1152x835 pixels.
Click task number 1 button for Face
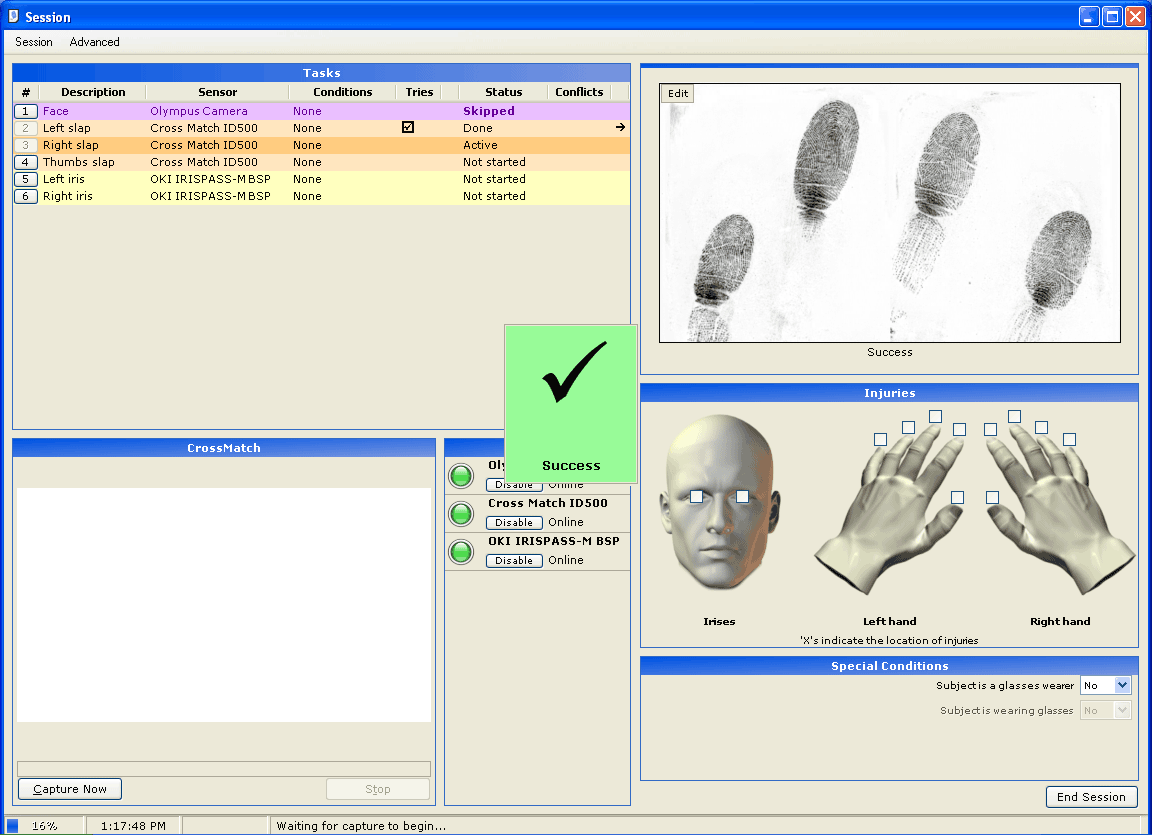[26, 111]
